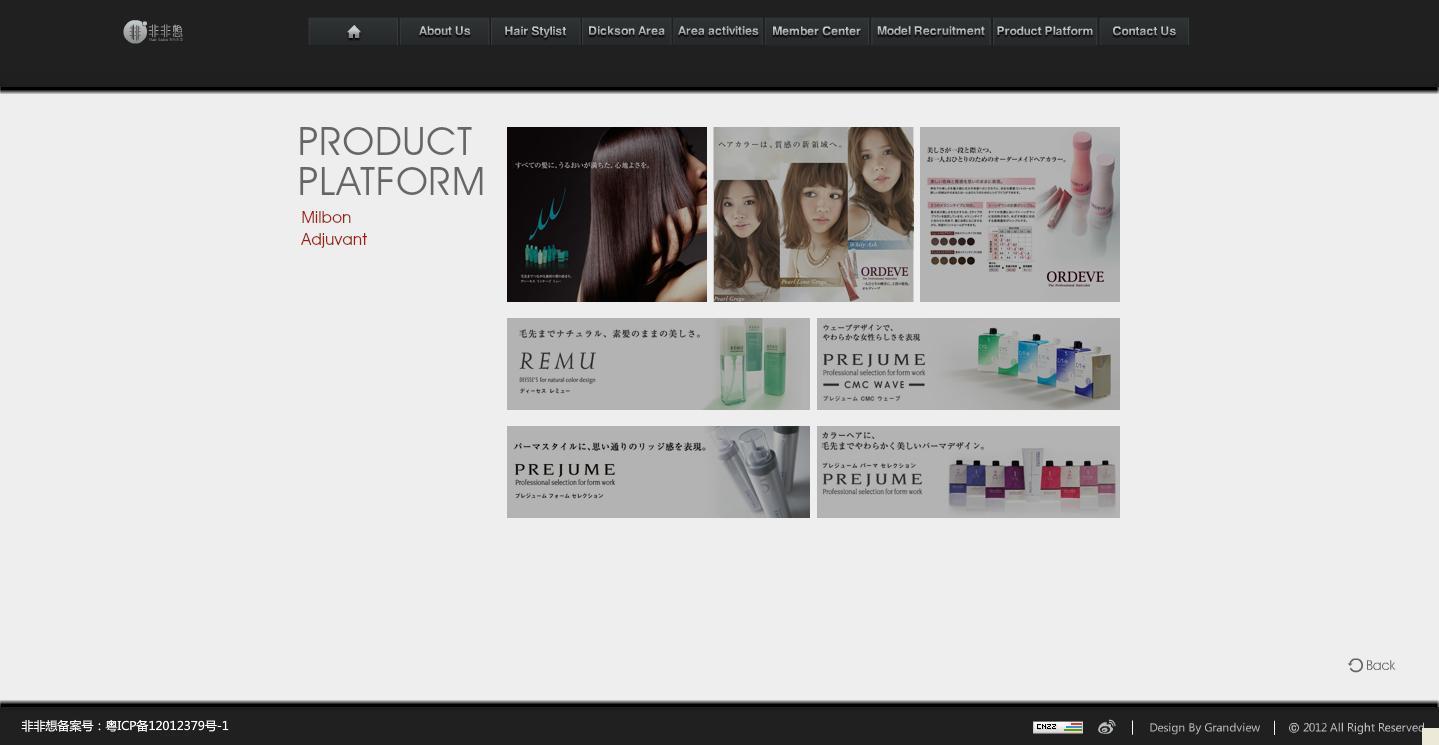Select the Milbon product category

click(x=326, y=217)
